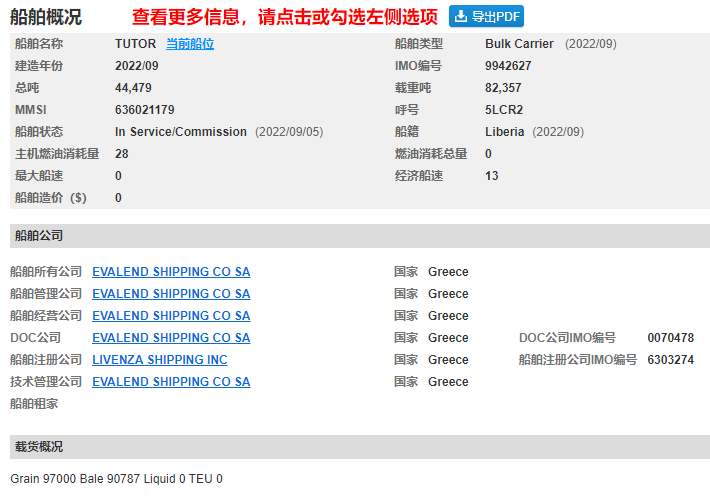Click the 载货概况 section header
Image resolution: width=710 pixels, height=501 pixels.
39,447
